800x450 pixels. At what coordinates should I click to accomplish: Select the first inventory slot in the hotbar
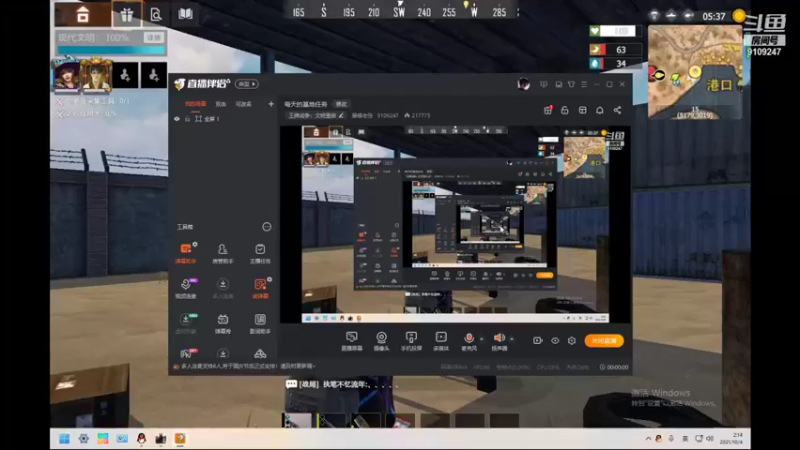(296, 420)
